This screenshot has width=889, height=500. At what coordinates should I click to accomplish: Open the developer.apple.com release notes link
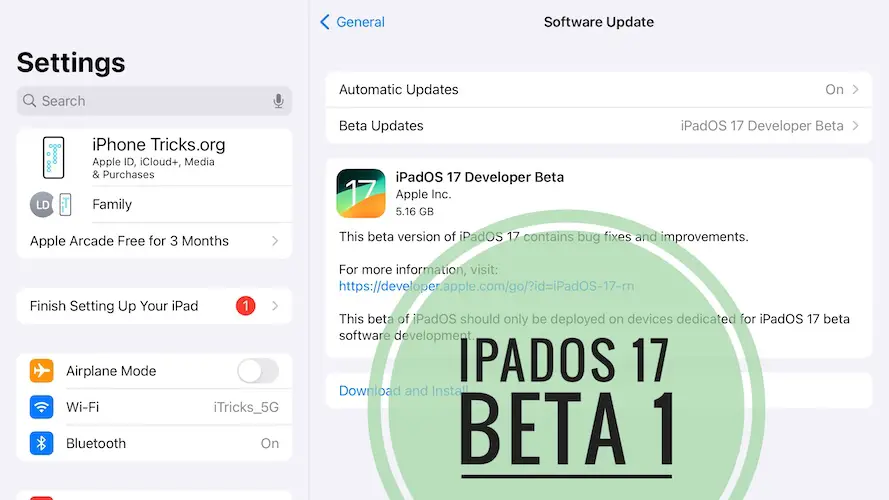pyautogui.click(x=486, y=286)
